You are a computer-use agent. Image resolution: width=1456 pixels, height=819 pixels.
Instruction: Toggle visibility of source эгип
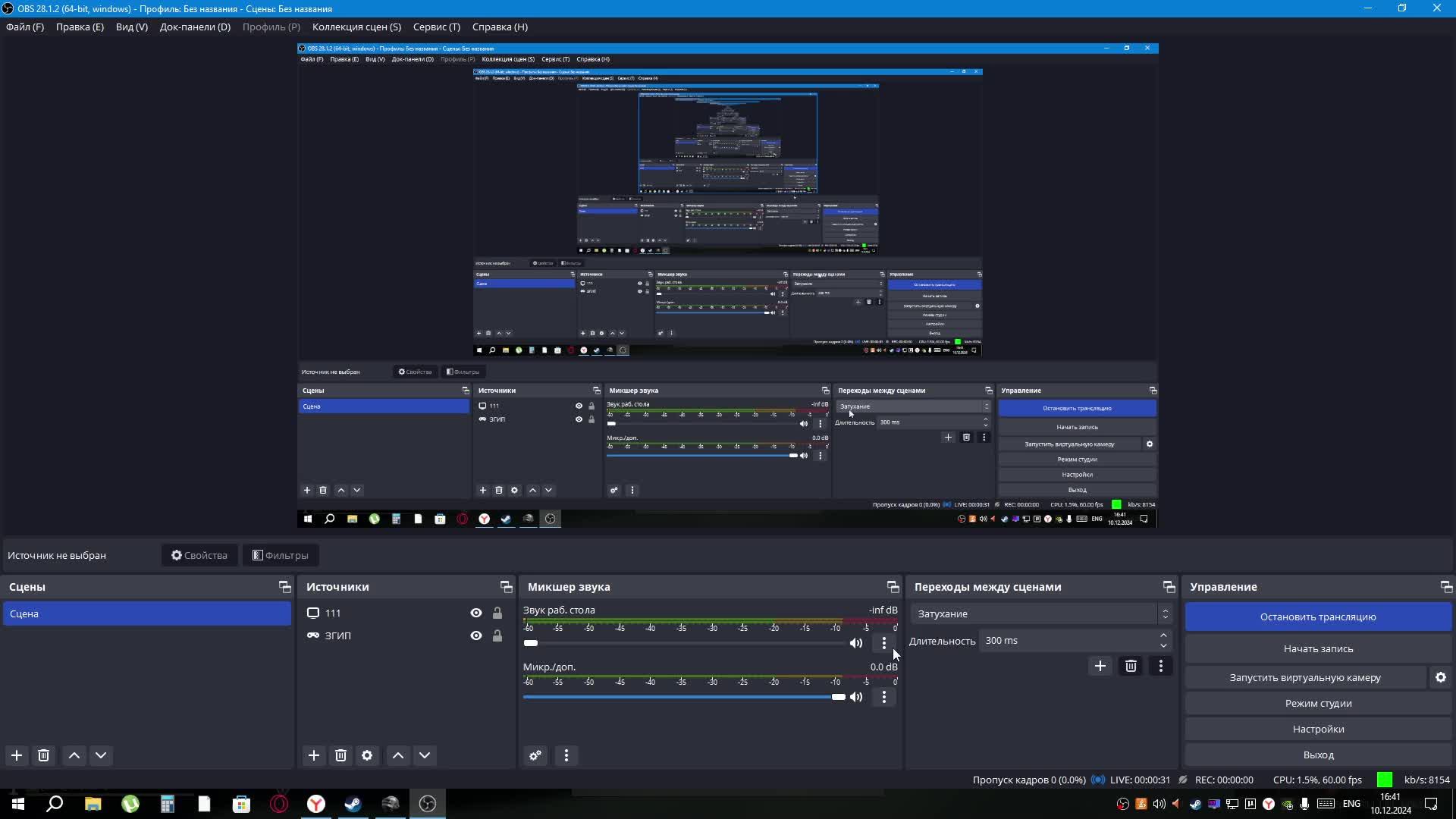point(476,635)
